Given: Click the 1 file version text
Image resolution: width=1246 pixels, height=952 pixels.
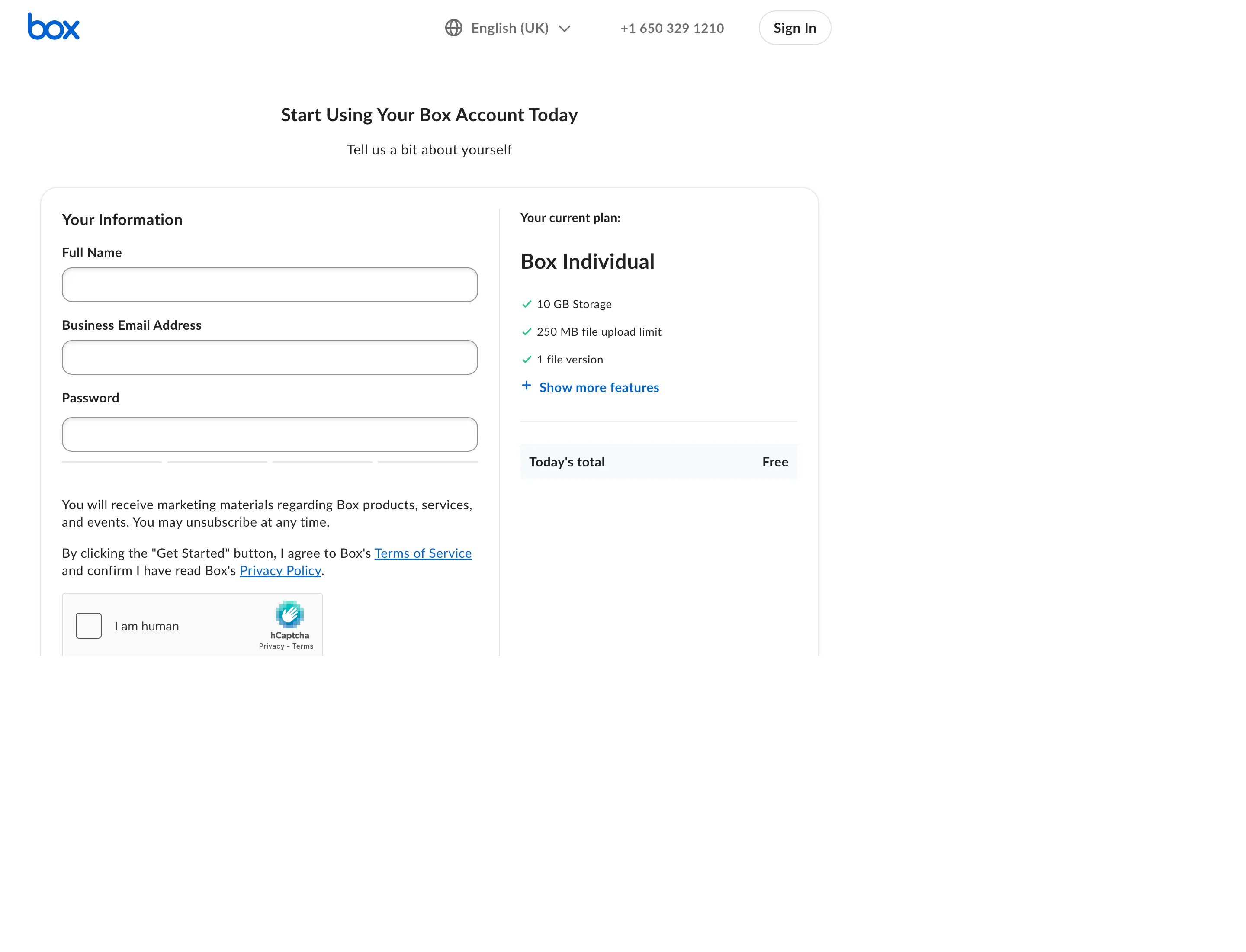Looking at the screenshot, I should (569, 359).
